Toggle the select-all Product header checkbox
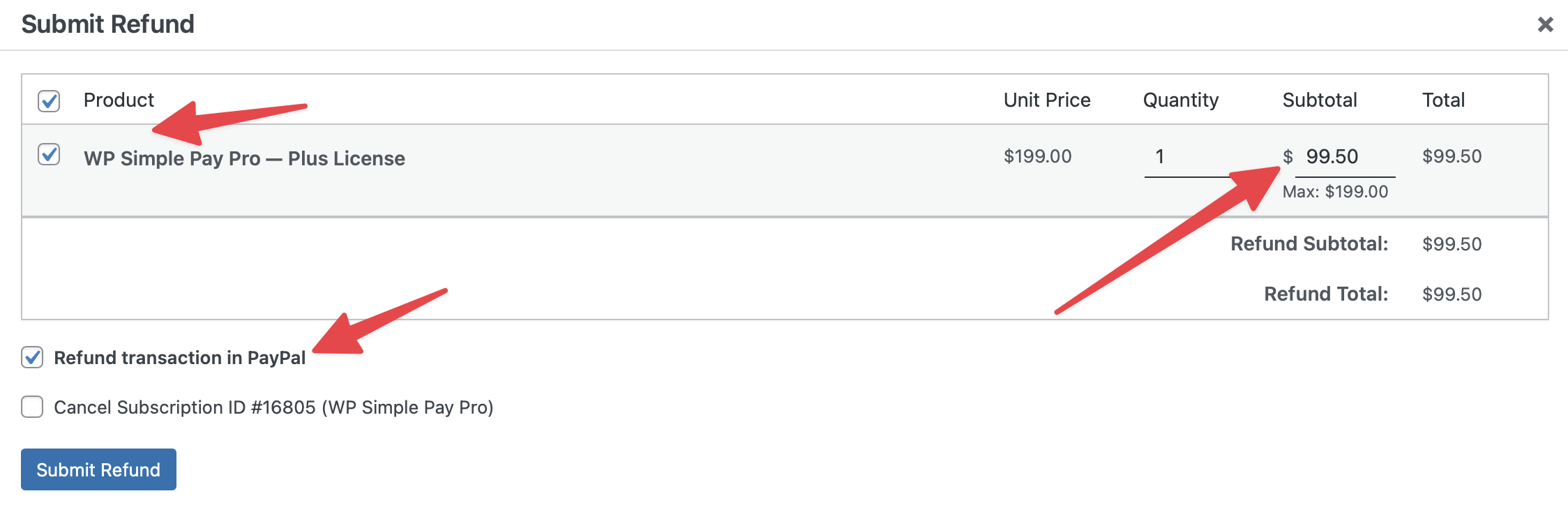 tap(49, 100)
